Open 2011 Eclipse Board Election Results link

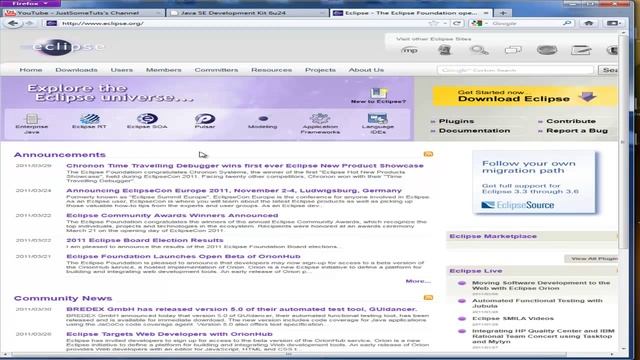click(145, 240)
